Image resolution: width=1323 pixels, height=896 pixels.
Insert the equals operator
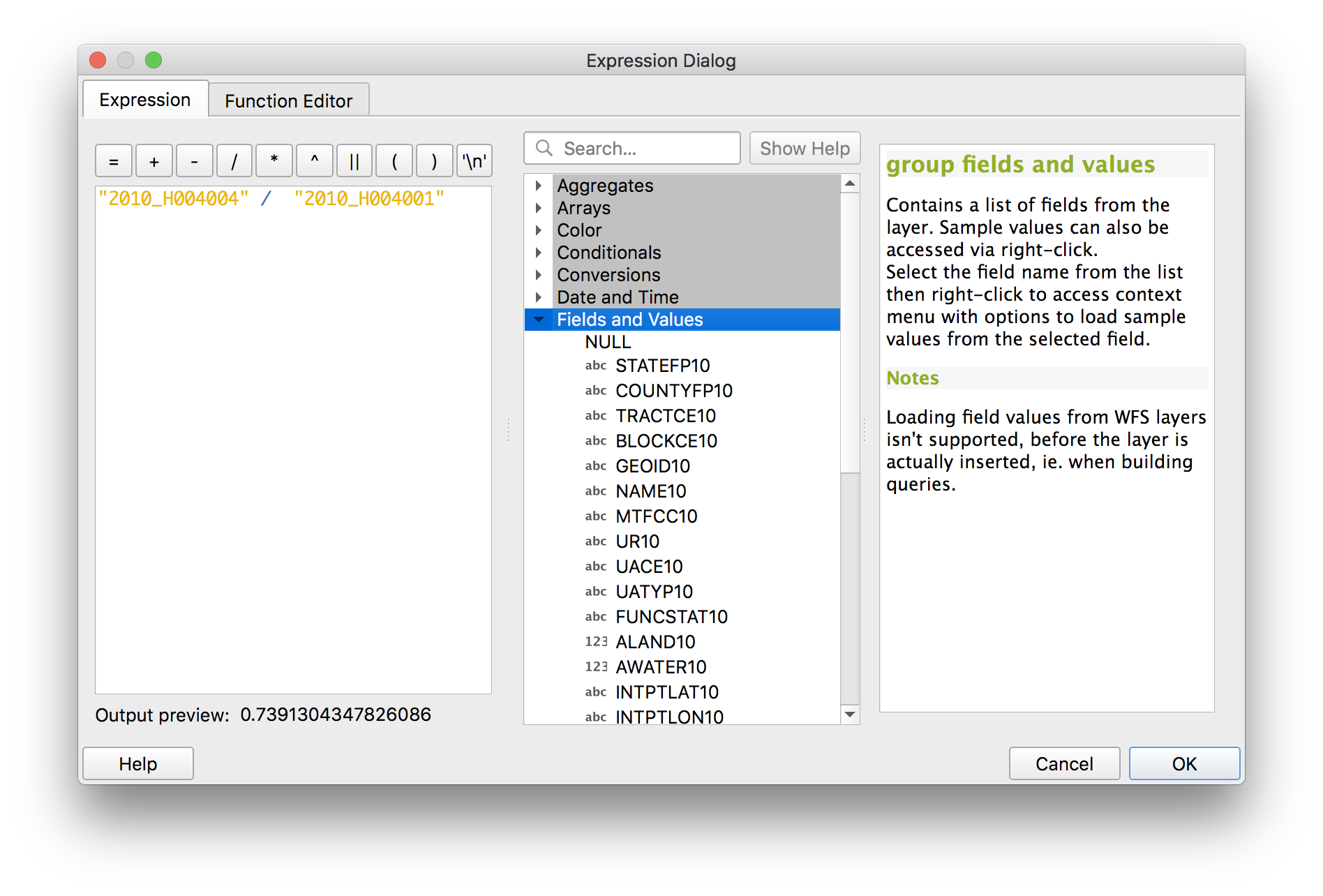[x=114, y=161]
